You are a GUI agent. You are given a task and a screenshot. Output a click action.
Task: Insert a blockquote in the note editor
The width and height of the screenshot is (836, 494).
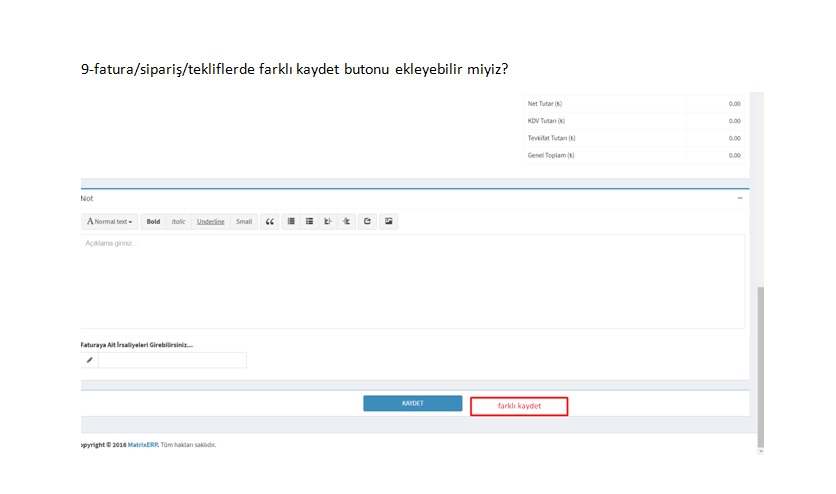click(270, 221)
